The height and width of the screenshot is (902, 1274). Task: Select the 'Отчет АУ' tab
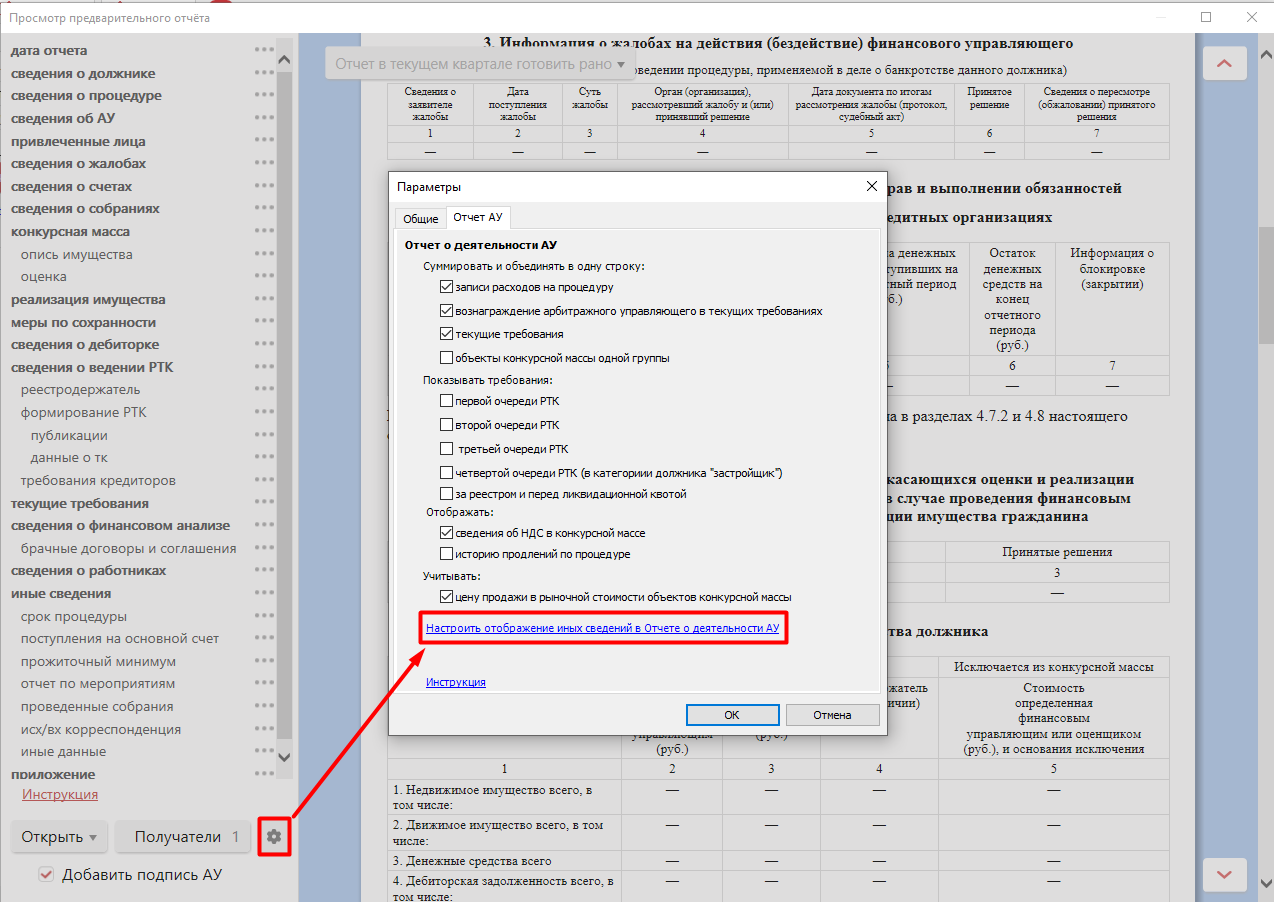click(x=478, y=217)
